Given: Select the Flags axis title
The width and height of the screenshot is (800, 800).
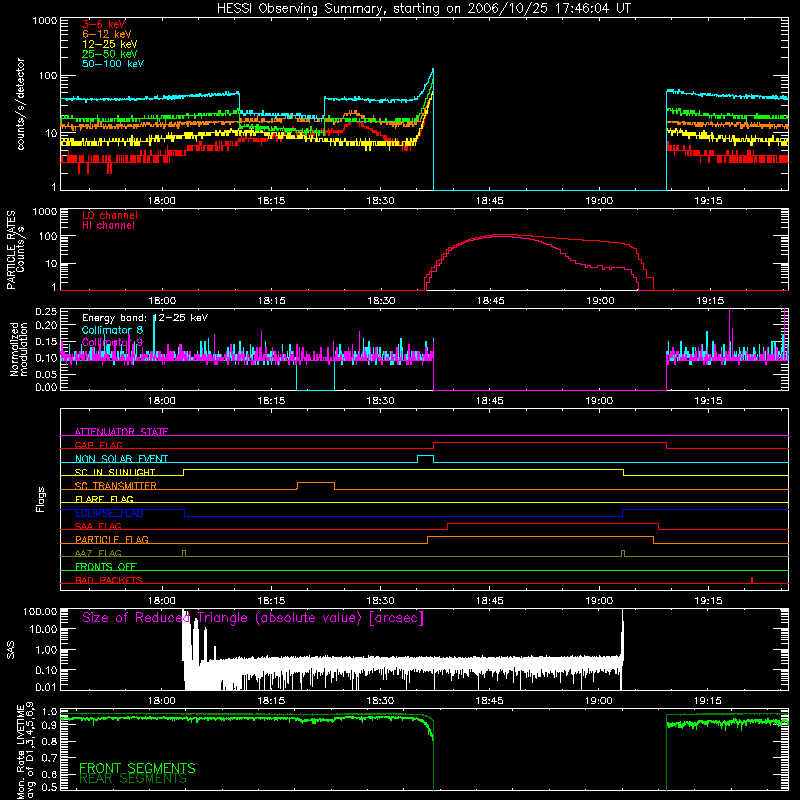Looking at the screenshot, I should (41, 499).
